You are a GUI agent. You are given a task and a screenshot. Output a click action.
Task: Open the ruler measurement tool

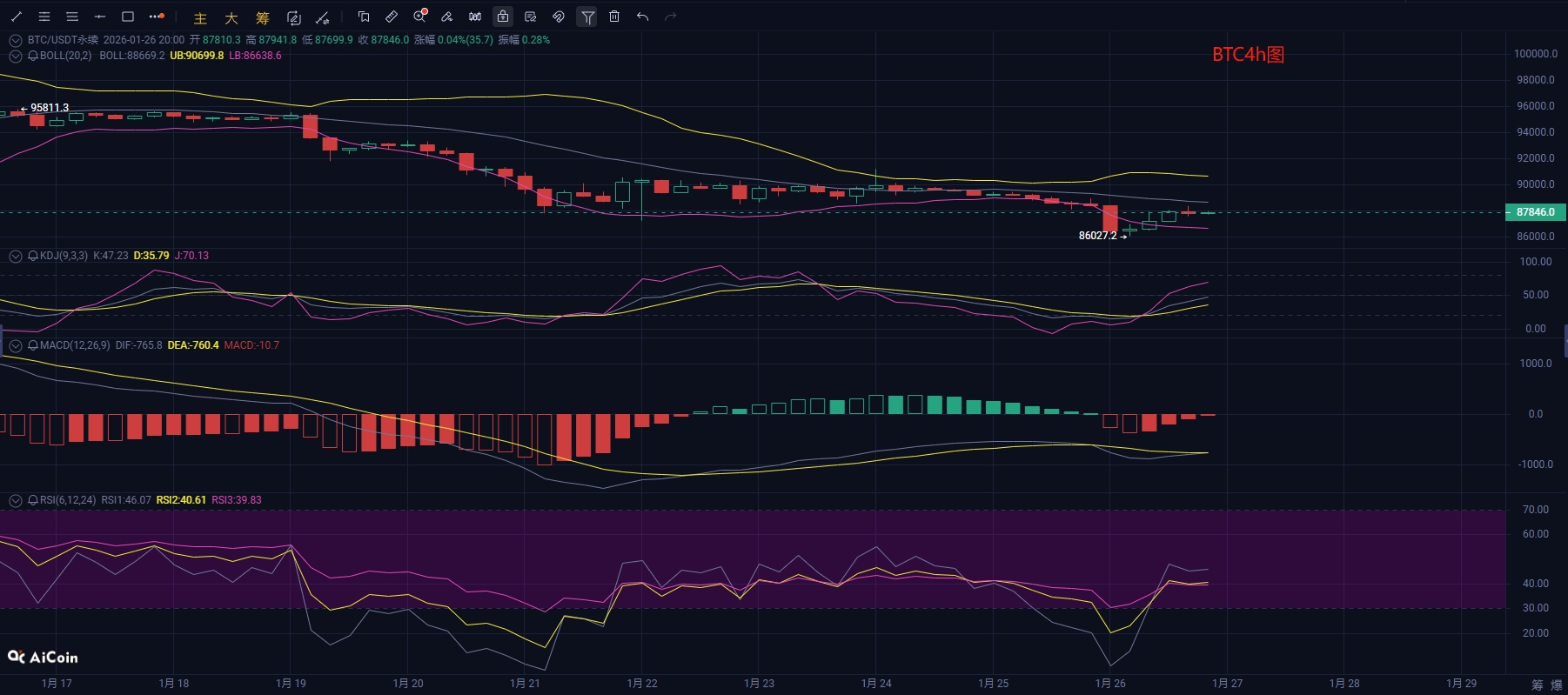(392, 17)
